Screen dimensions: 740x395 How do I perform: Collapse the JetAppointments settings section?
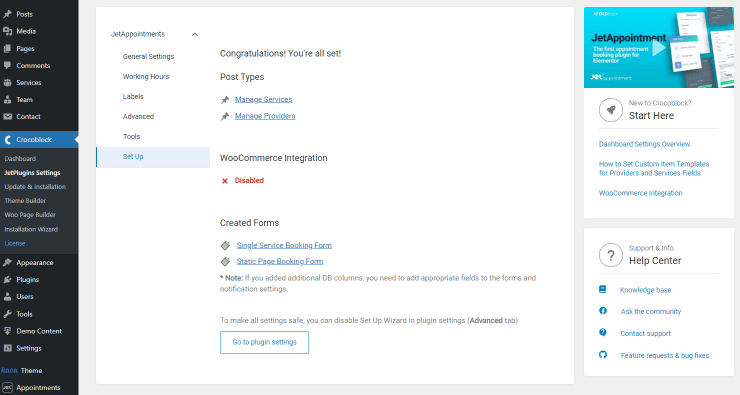pos(195,34)
